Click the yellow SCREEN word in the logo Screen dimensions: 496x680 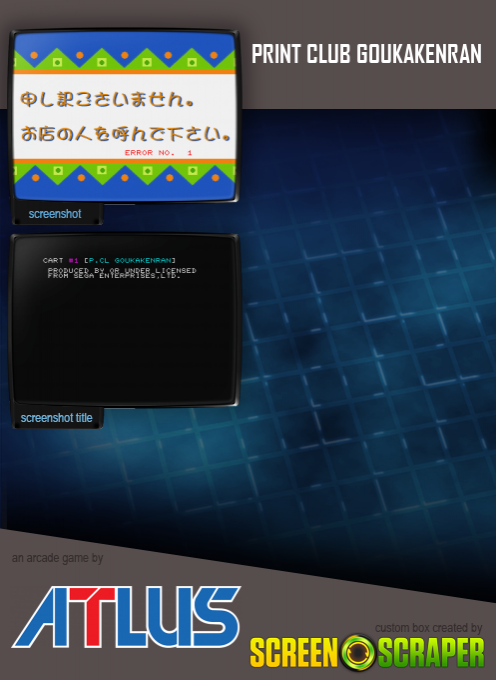coord(294,652)
